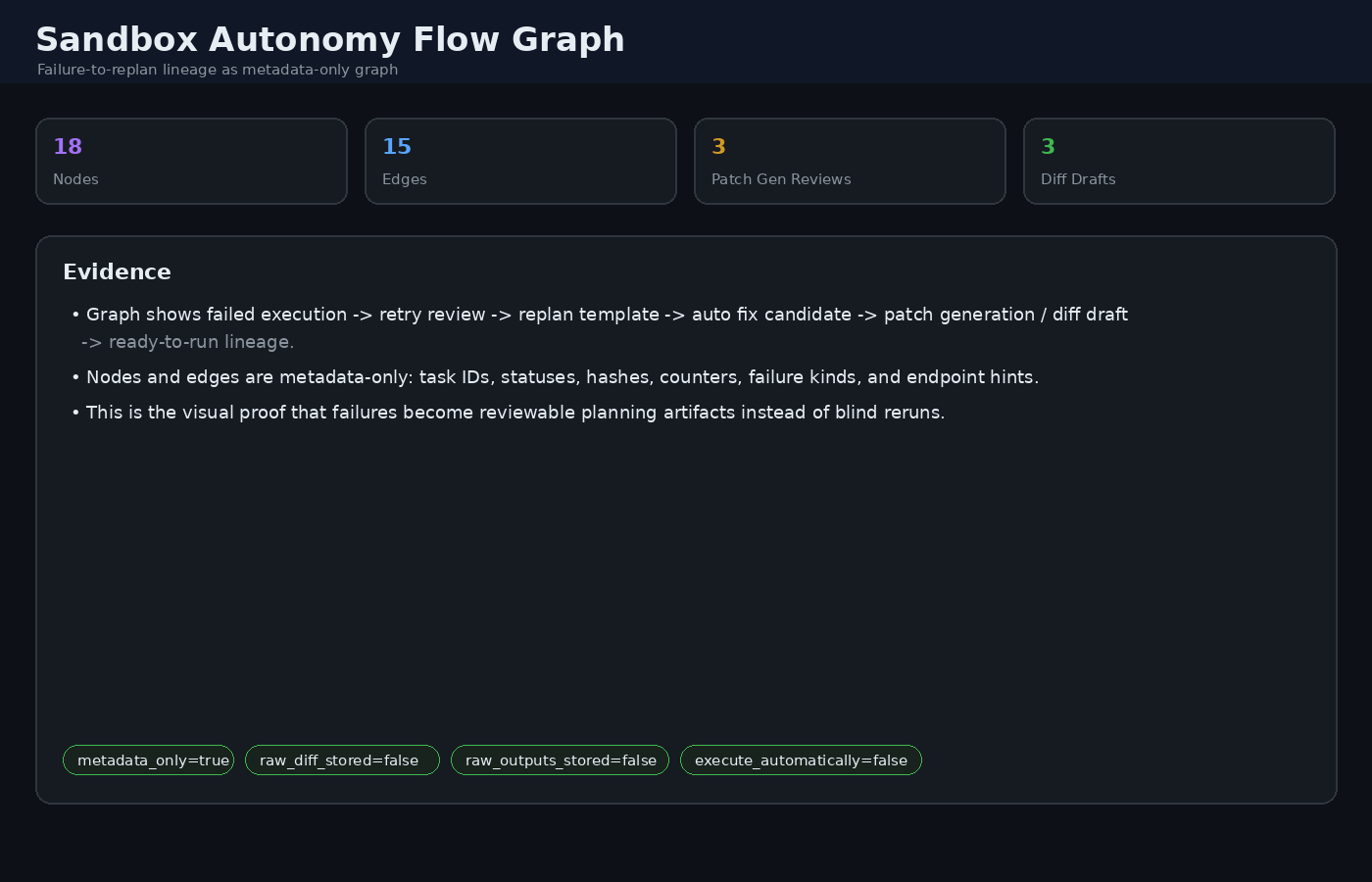This screenshot has width=1372, height=882.
Task: Click the bullet starting 'Graph shows failed execution'
Action: (x=600, y=315)
